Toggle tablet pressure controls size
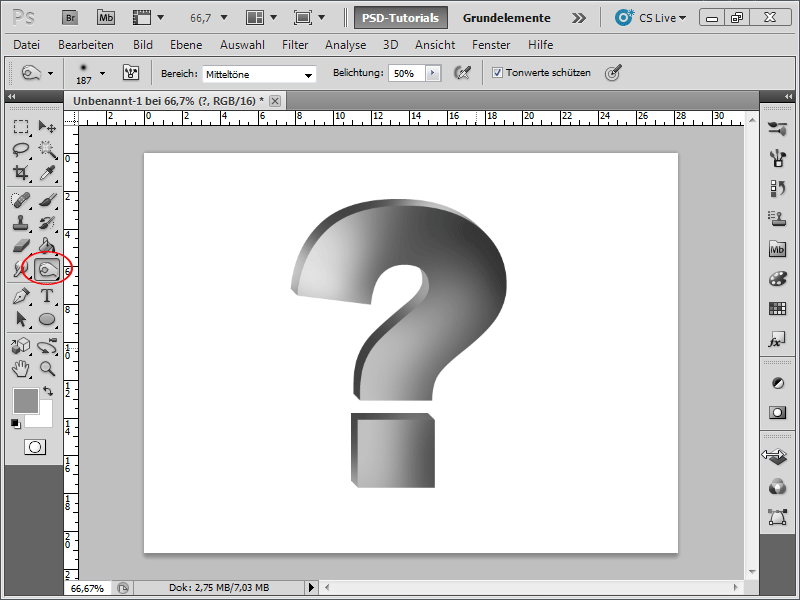This screenshot has width=800, height=600. (613, 73)
